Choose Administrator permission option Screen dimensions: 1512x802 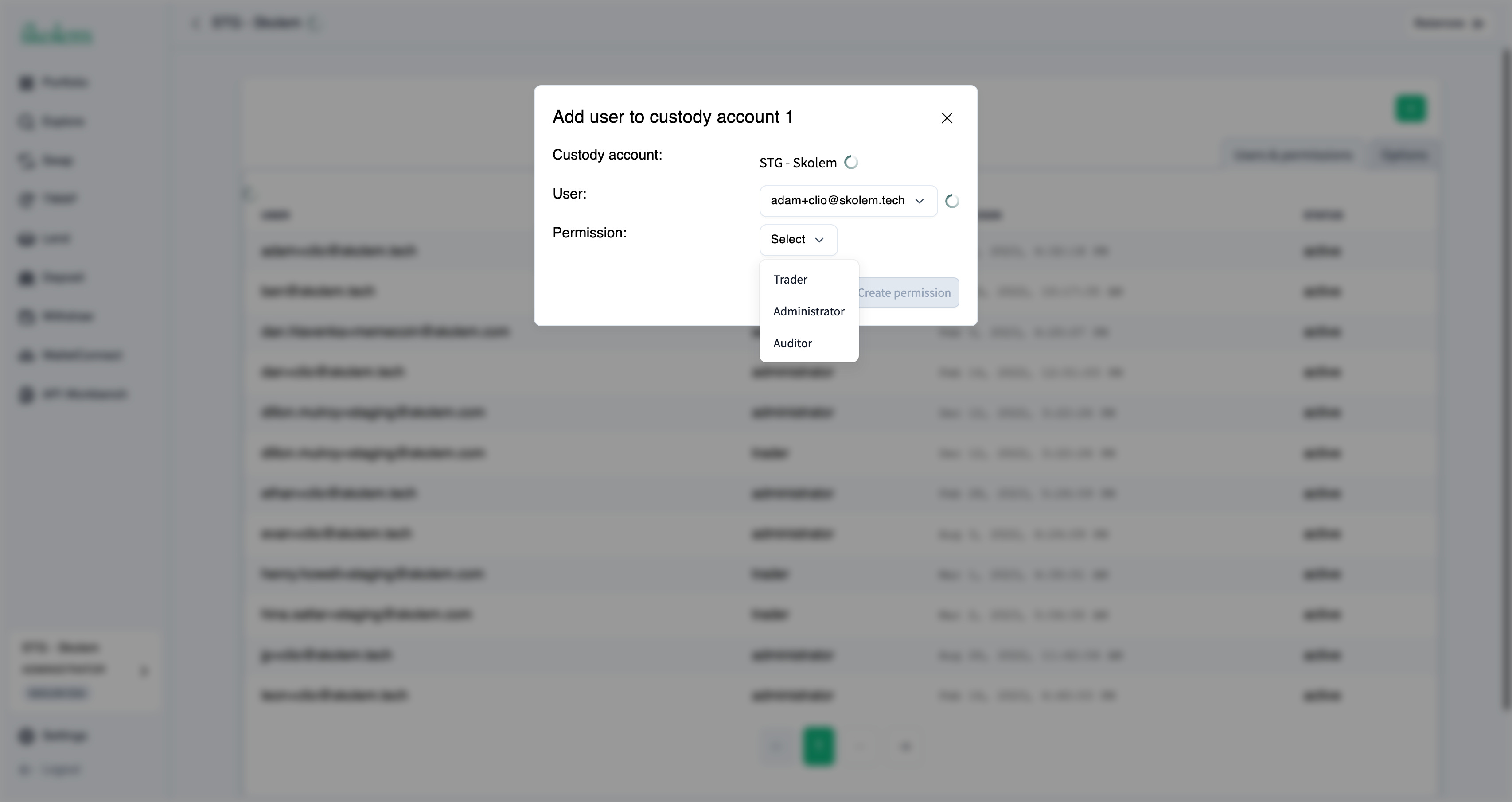tap(808, 311)
